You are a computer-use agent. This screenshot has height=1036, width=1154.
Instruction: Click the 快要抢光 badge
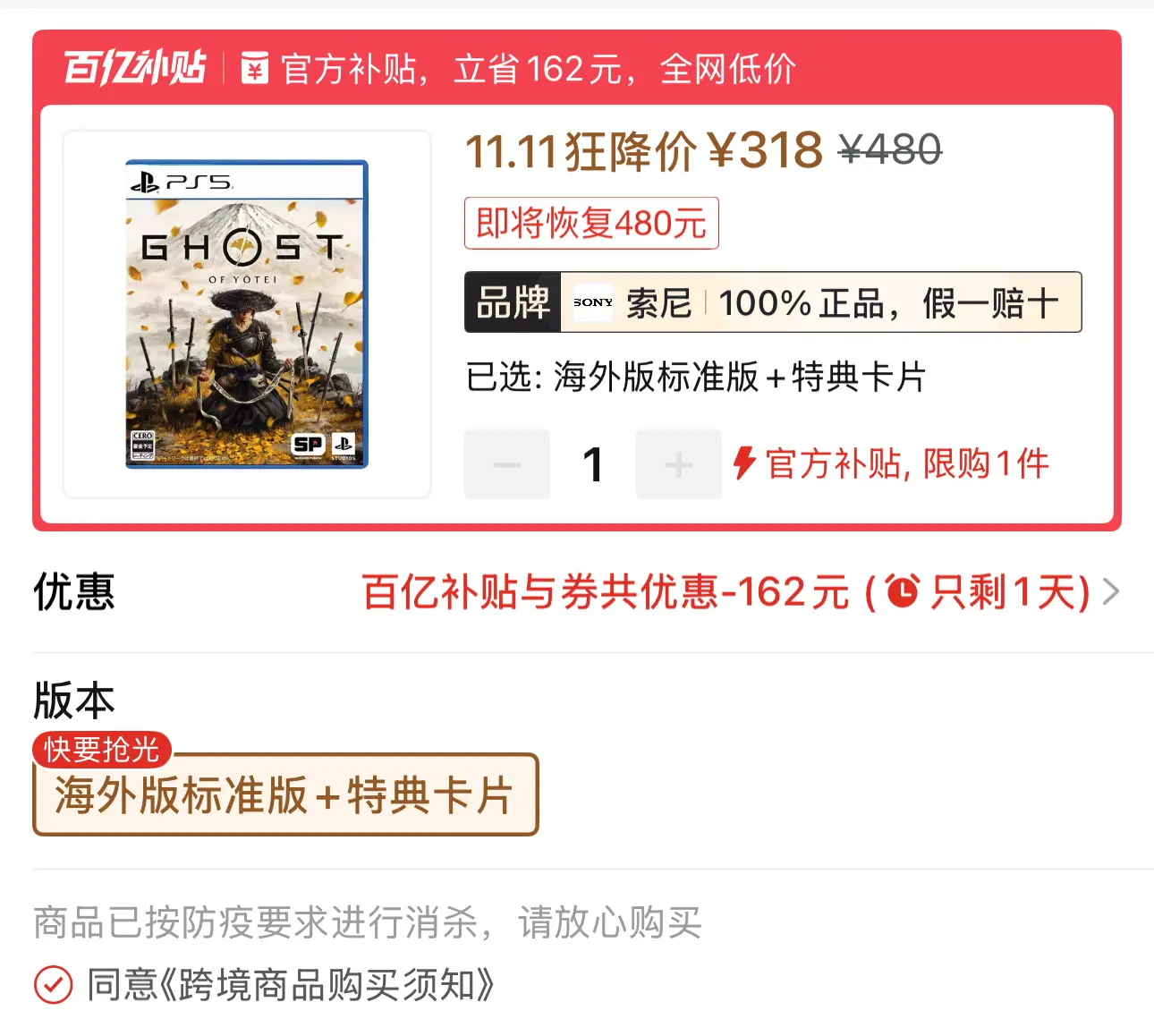point(102,749)
